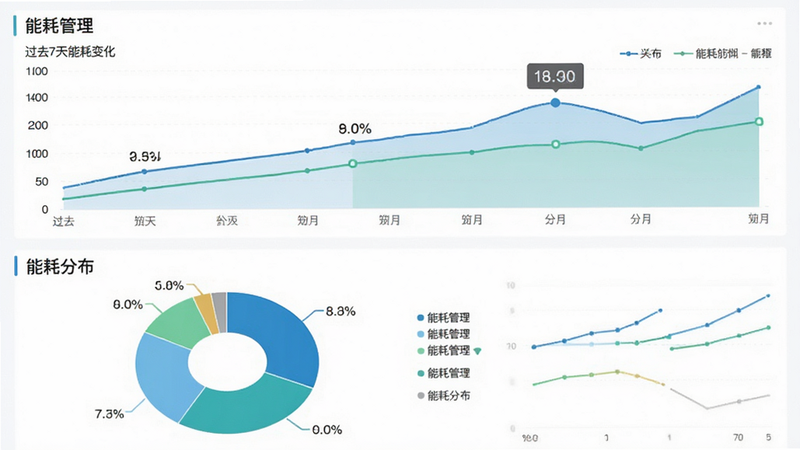
Task: Toggle the gray 能耗分布 legend item
Action: (x=443, y=395)
